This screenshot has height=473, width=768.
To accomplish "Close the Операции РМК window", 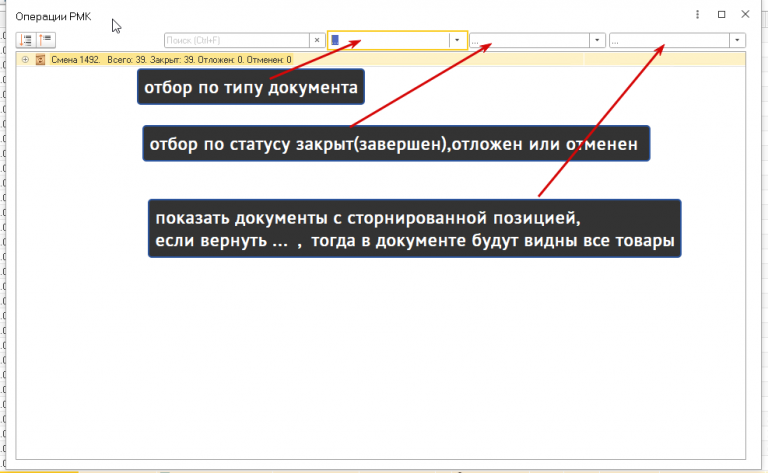I will coord(745,14).
